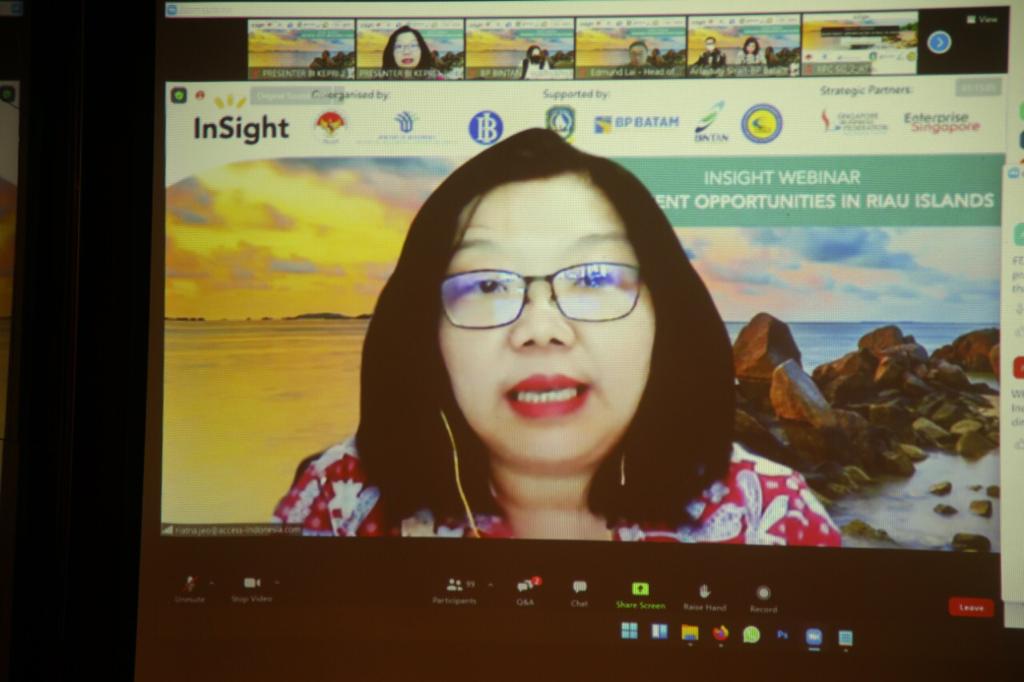This screenshot has width=1024, height=682.
Task: Open Firefox from the taskbar
Action: 720,633
